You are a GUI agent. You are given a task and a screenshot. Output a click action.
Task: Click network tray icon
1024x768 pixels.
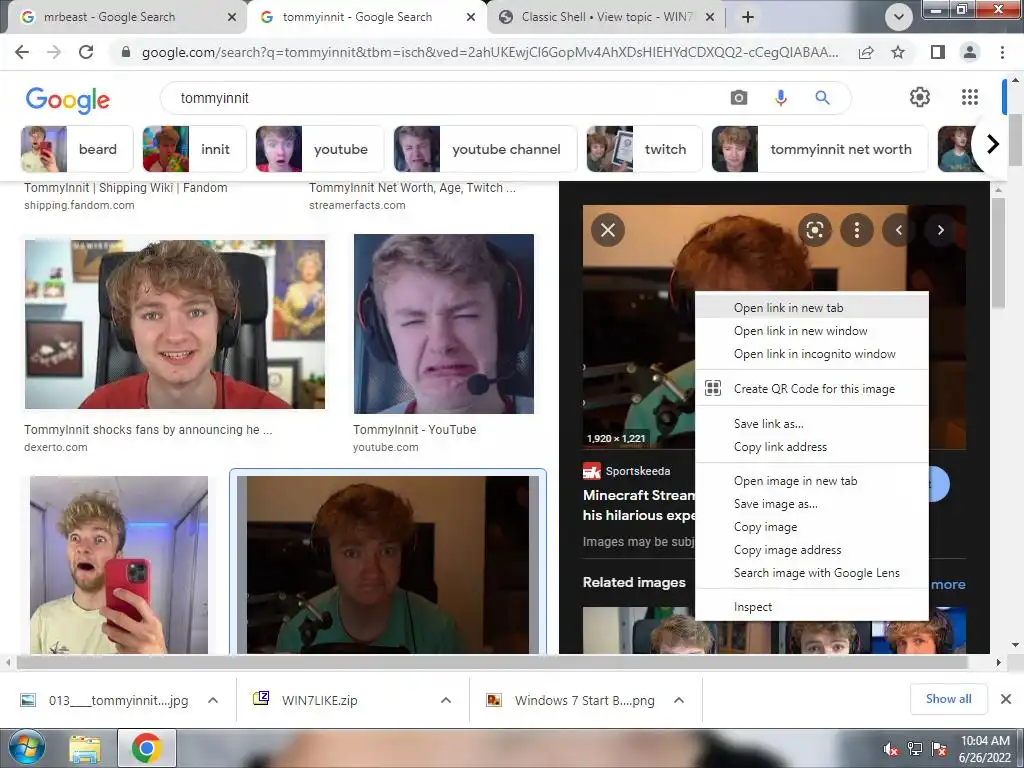click(915, 749)
